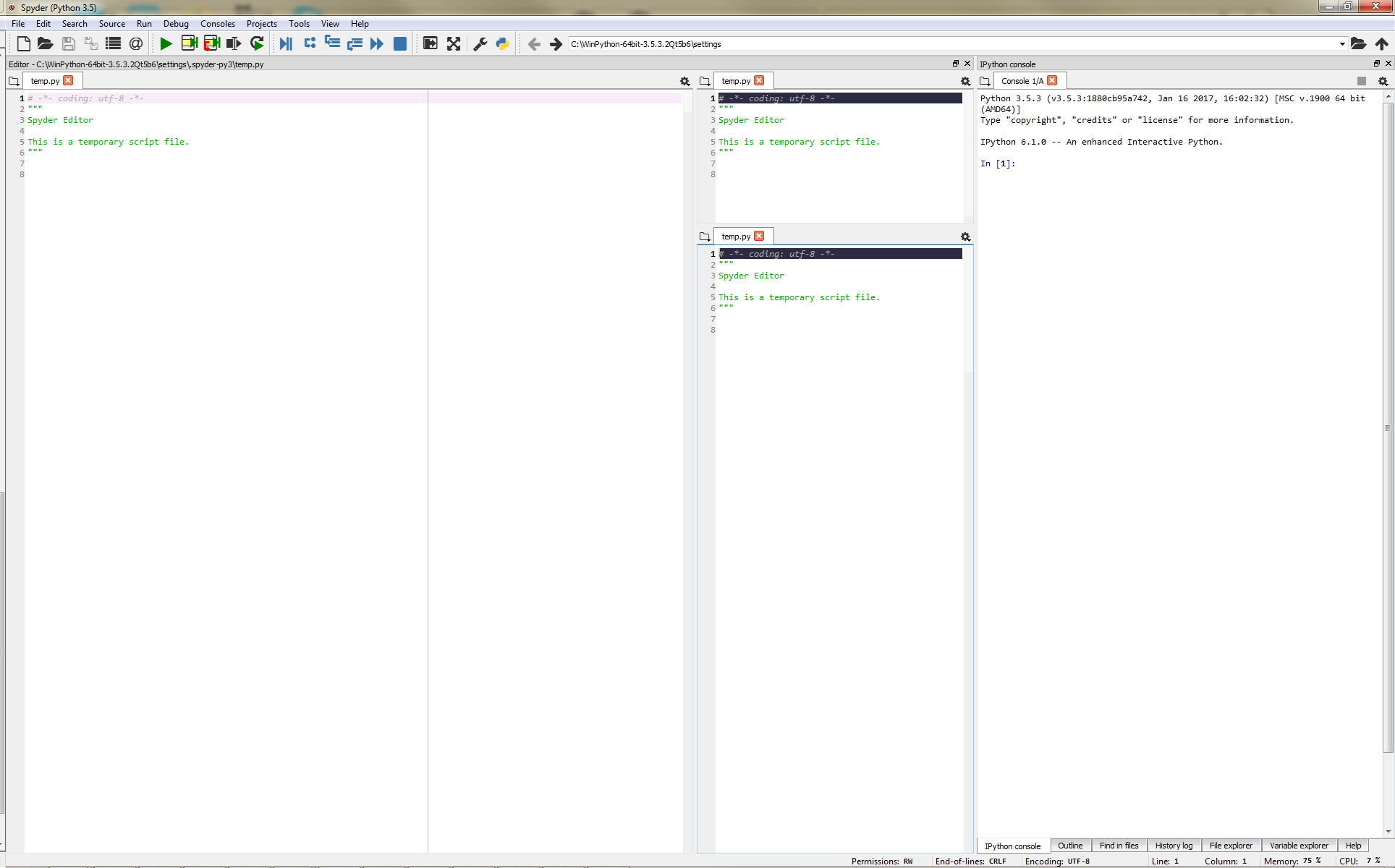Viewport: 1395px width, 868px height.
Task: Switch to the History log tab
Action: [1173, 846]
